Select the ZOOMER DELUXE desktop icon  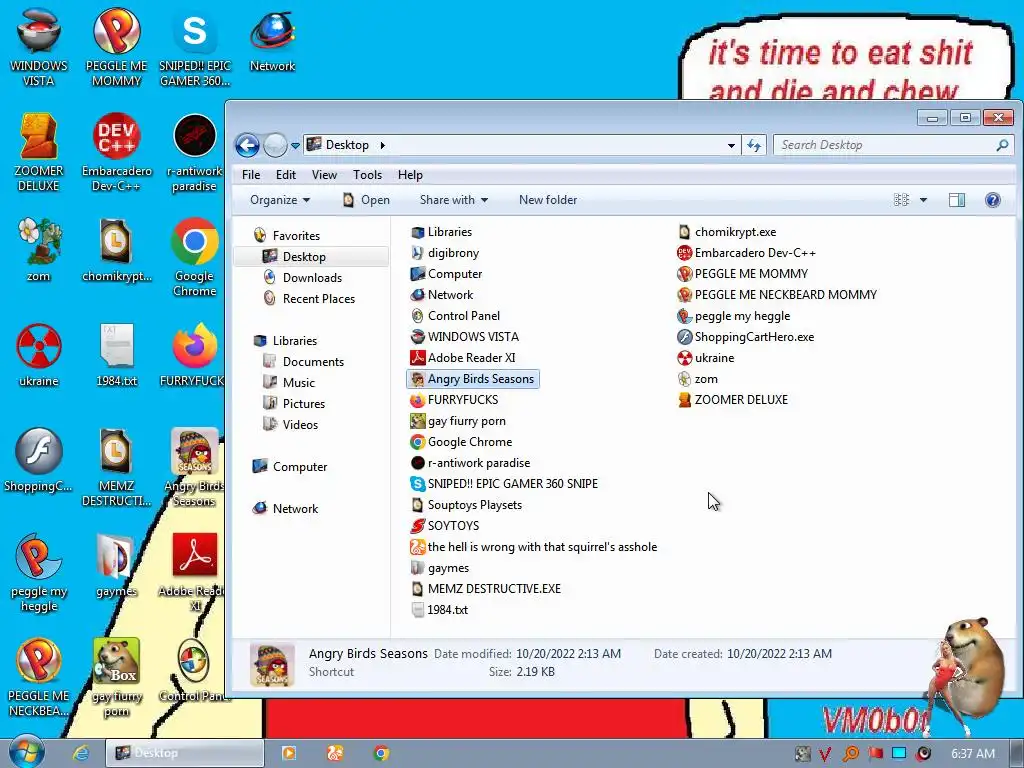point(39,152)
